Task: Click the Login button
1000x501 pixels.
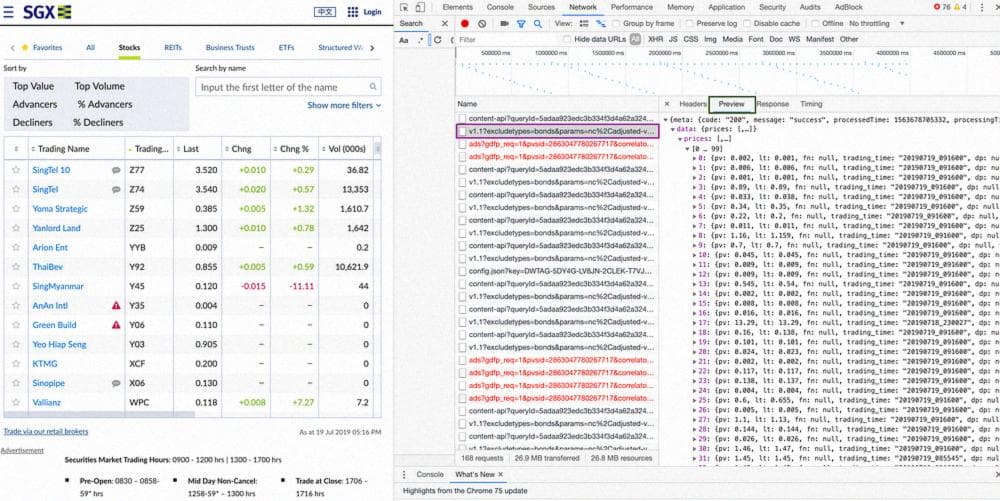Action: 372,12
